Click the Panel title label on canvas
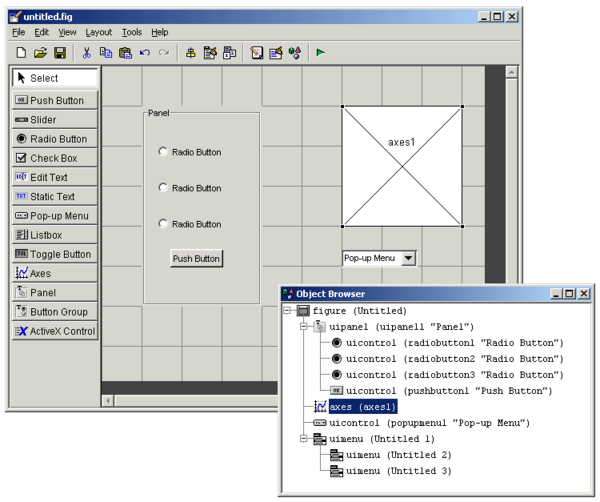This screenshot has height=502, width=600. tap(158, 113)
